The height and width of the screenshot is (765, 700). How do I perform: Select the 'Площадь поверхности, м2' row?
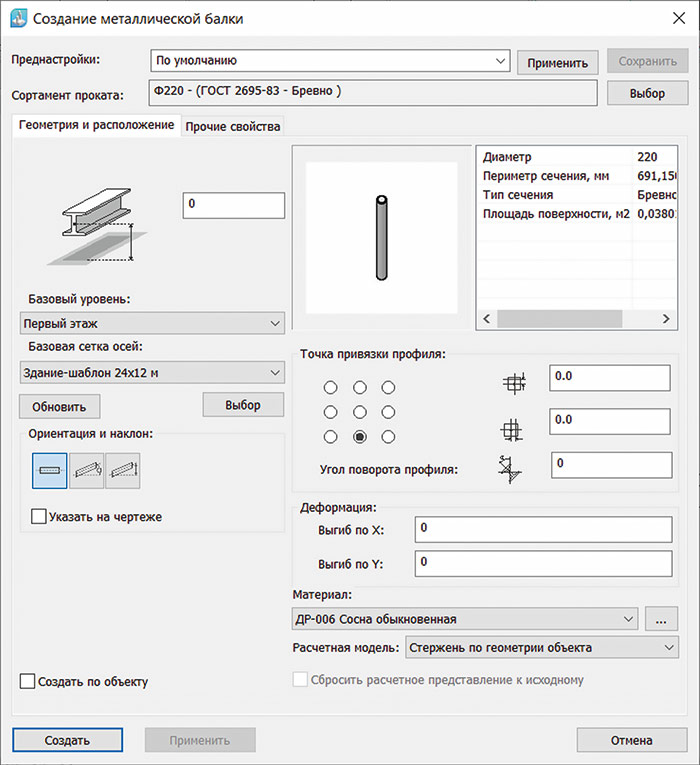click(577, 214)
